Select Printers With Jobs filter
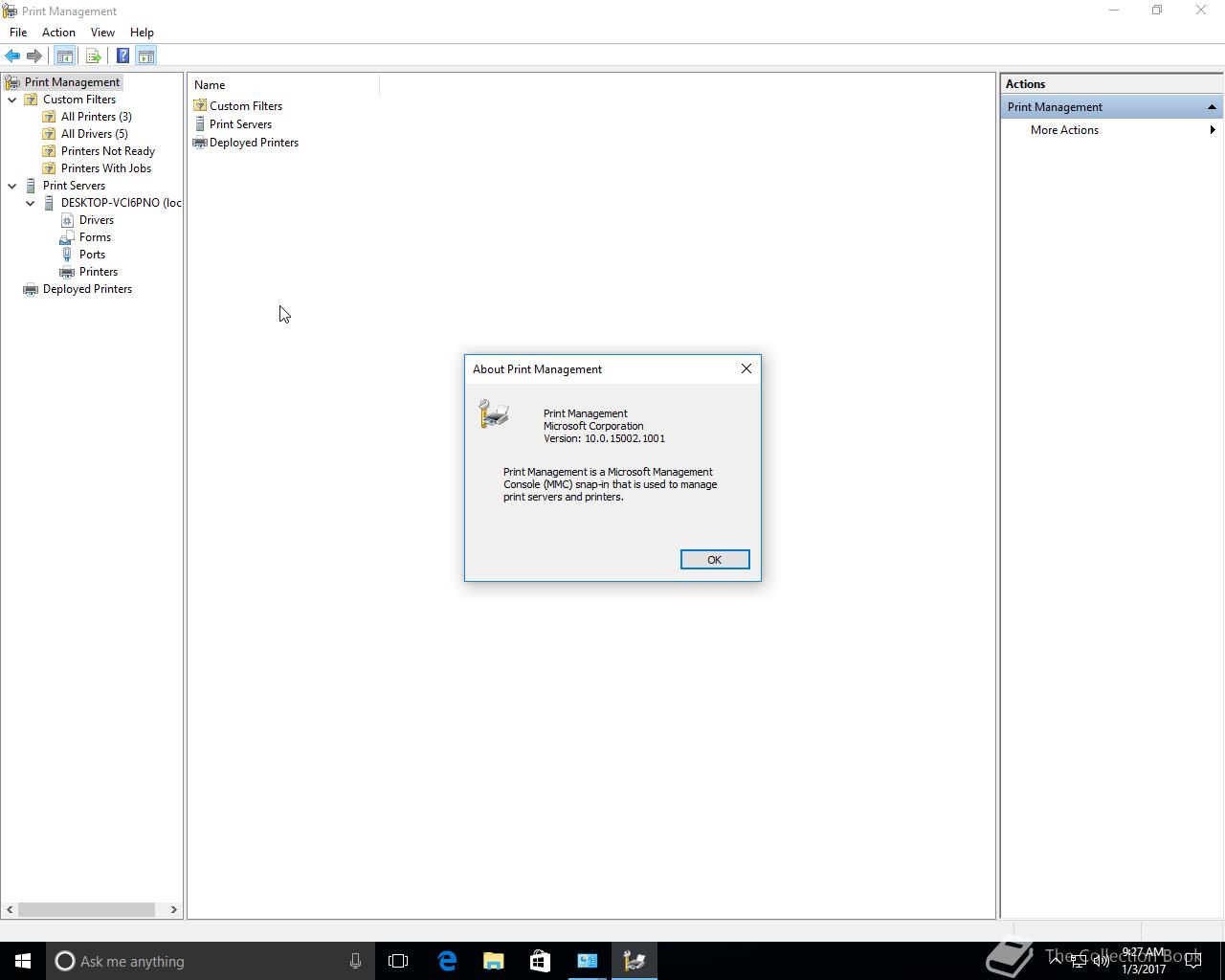1225x980 pixels. (x=105, y=168)
